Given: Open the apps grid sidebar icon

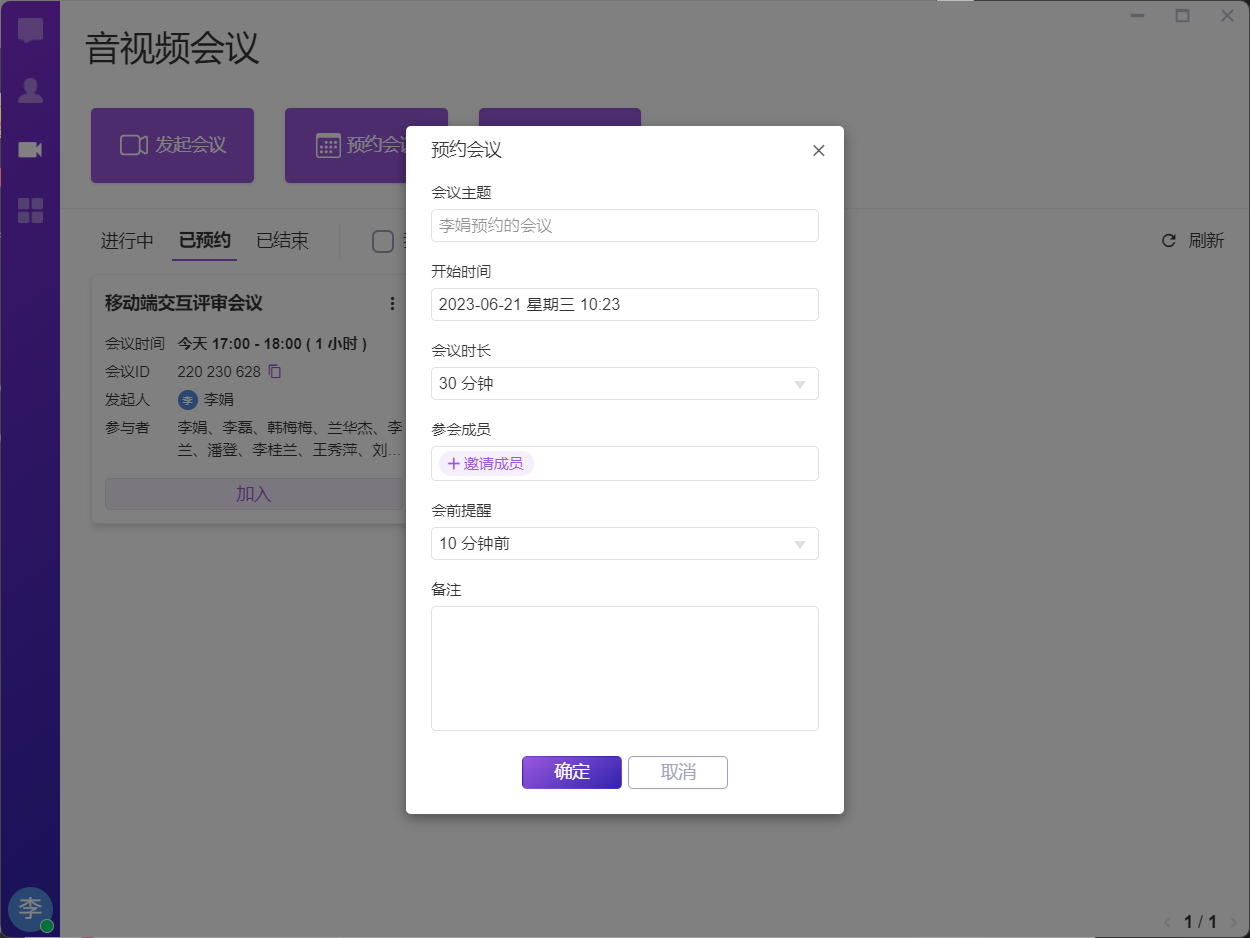Looking at the screenshot, I should click(x=30, y=210).
